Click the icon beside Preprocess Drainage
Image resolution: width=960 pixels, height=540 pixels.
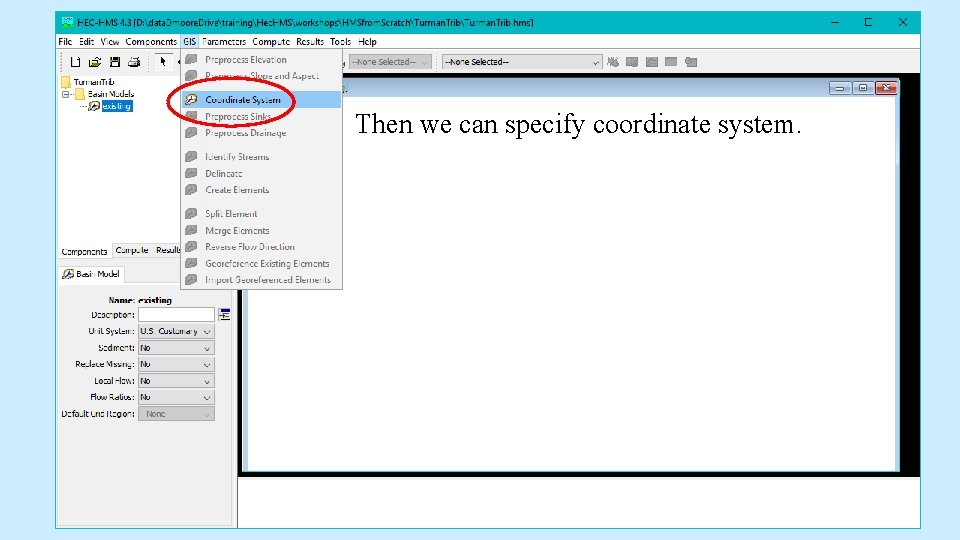[192, 133]
